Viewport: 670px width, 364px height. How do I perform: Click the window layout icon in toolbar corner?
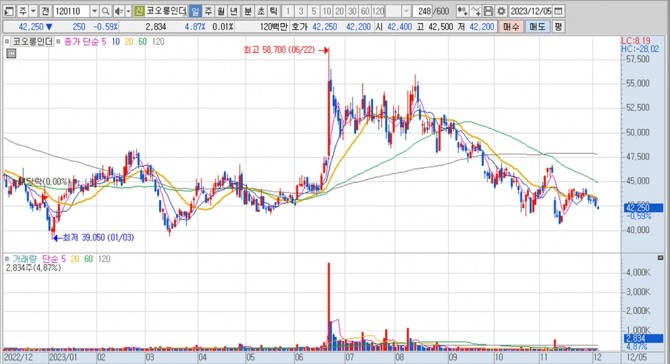point(9,11)
